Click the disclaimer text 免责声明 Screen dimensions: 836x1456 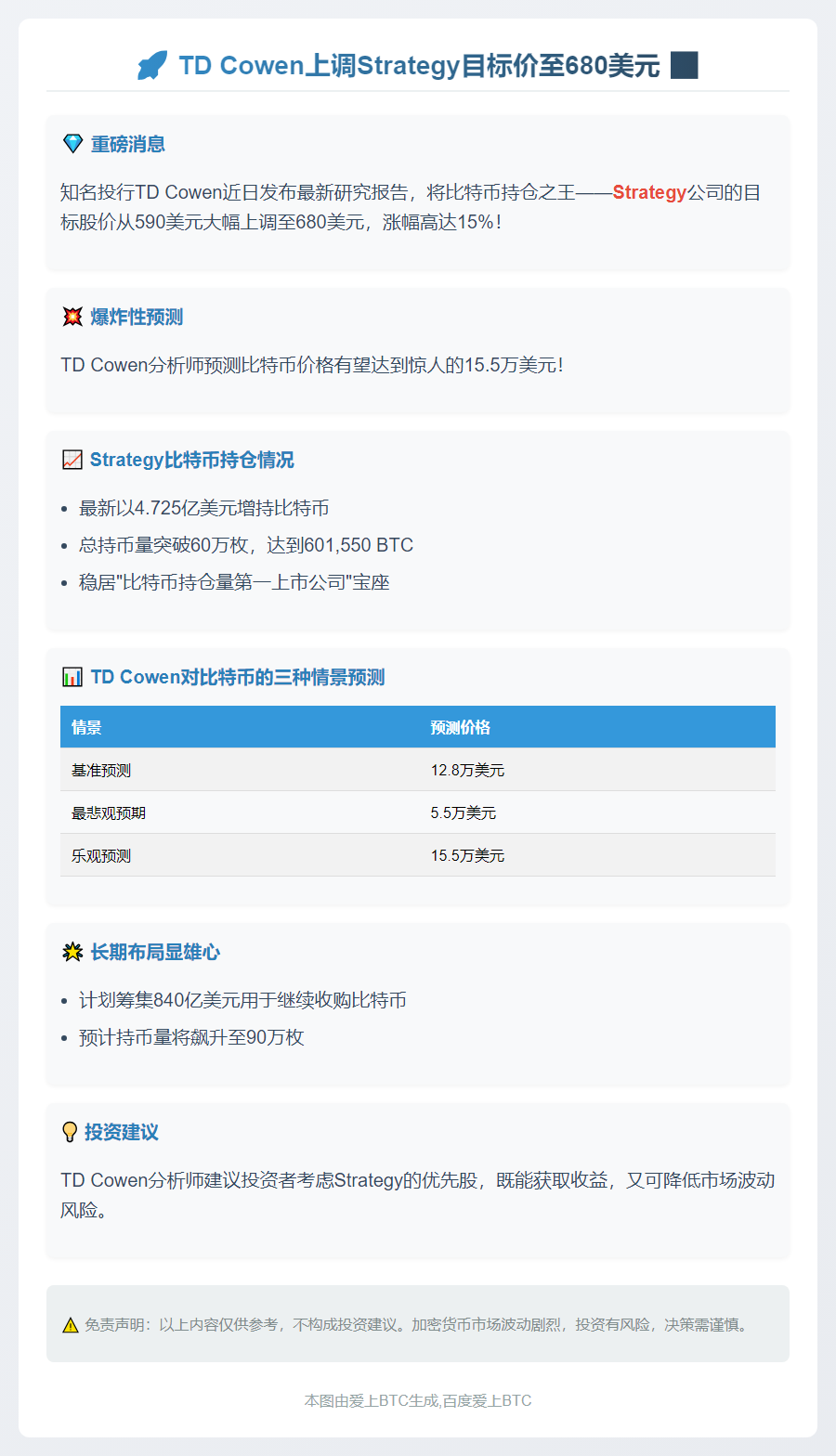pyautogui.click(x=416, y=1325)
